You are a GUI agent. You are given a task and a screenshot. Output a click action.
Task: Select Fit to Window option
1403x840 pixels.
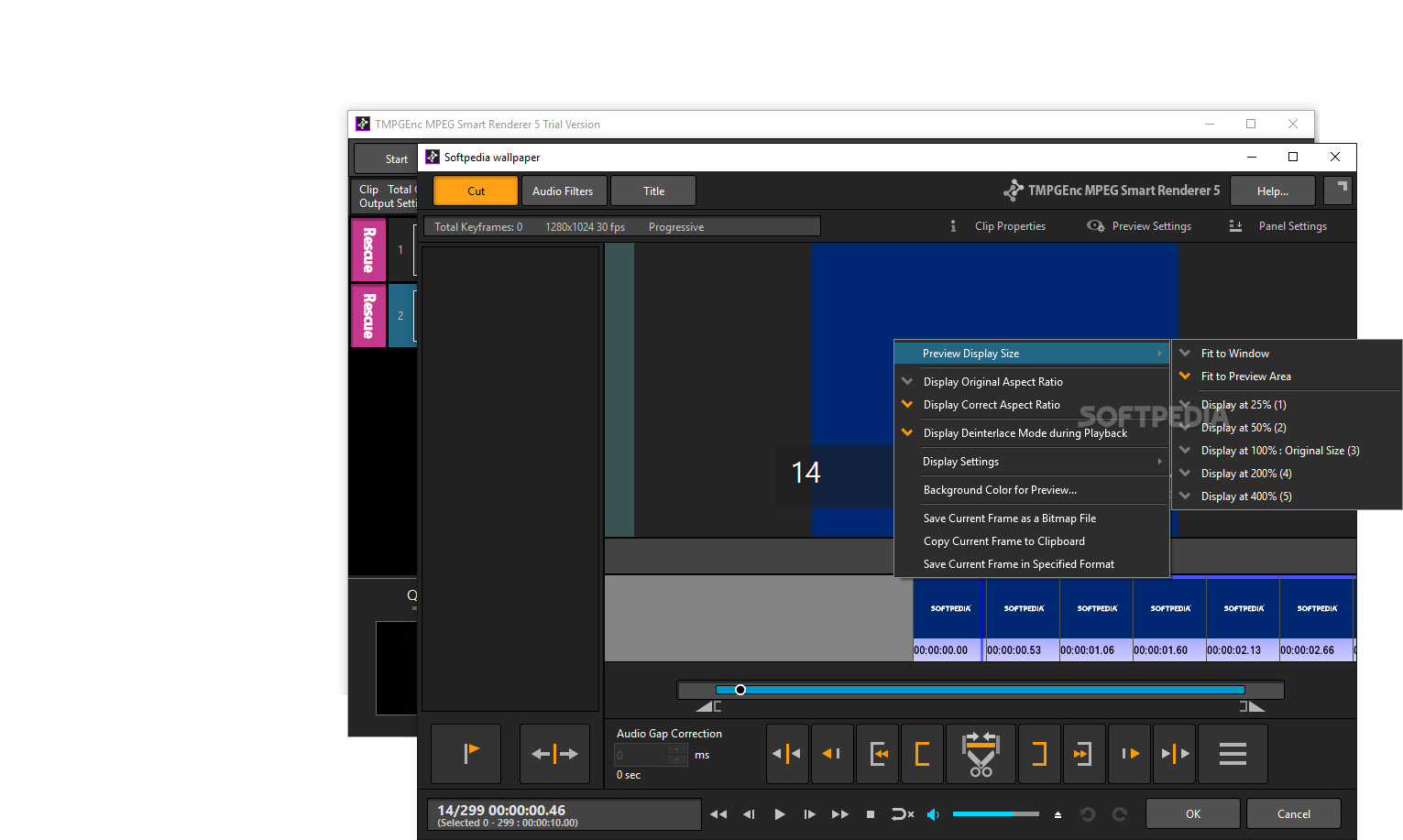pyautogui.click(x=1288, y=354)
